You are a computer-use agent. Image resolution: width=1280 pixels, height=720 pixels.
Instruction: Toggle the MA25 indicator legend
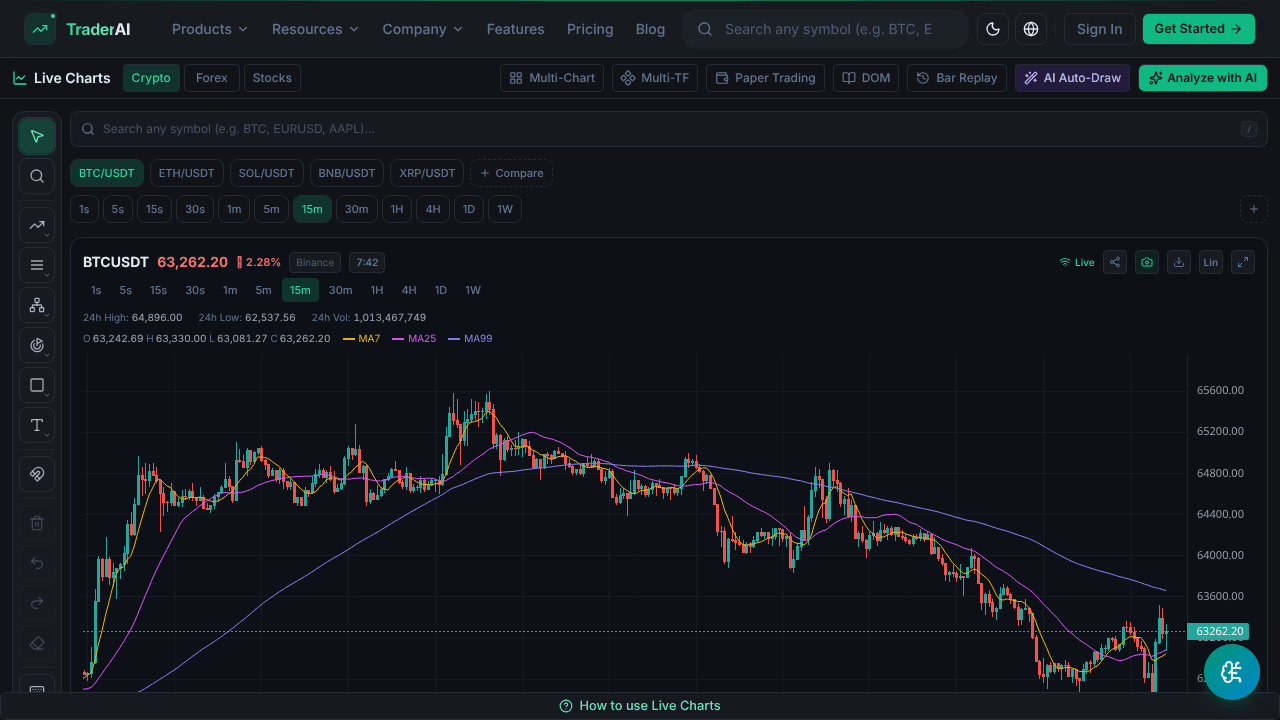point(414,338)
